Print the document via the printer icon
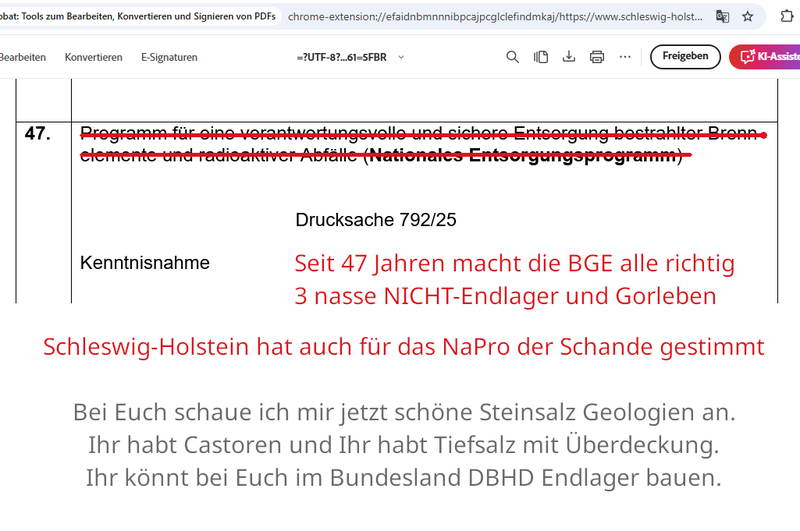Screen dimensions: 800x531 click(x=597, y=57)
